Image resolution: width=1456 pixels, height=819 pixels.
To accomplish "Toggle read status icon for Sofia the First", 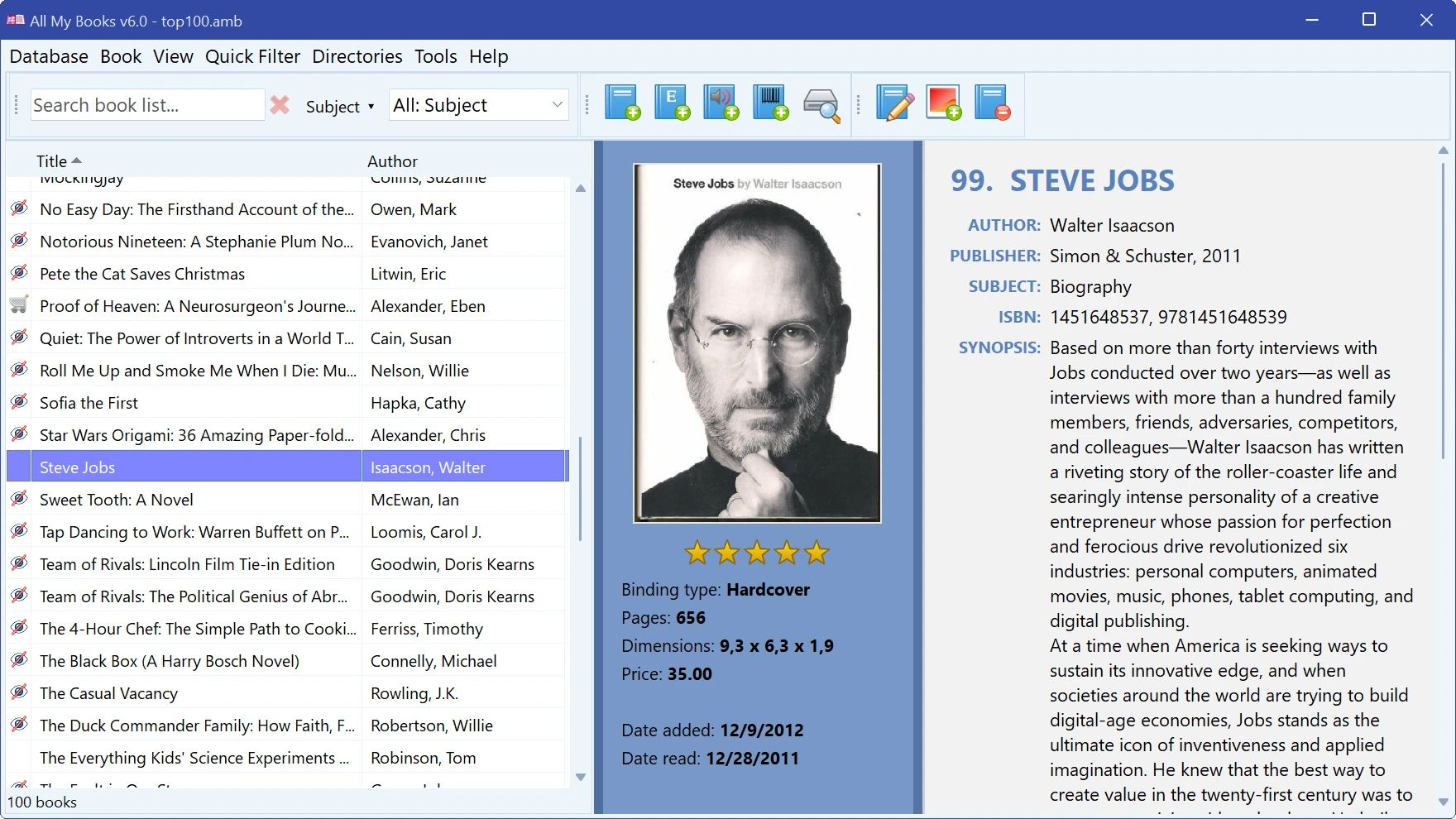I will 19,402.
